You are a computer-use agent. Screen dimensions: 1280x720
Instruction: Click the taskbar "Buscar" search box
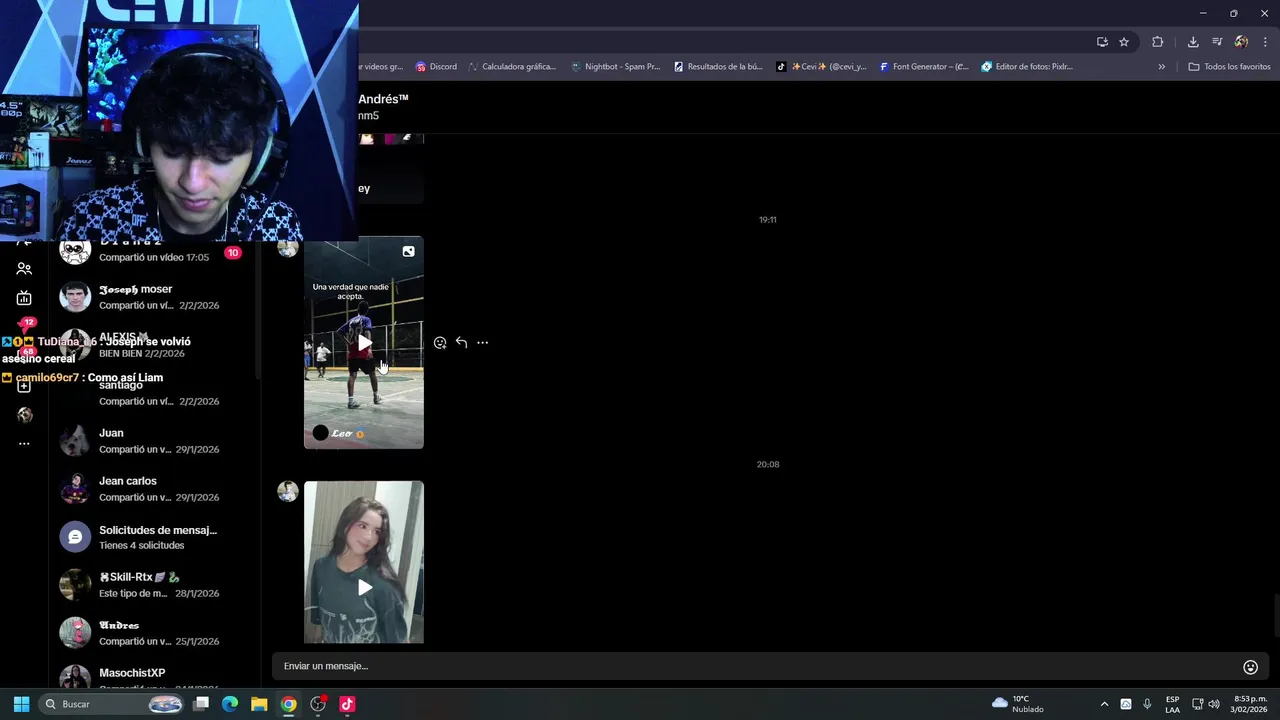click(113, 704)
